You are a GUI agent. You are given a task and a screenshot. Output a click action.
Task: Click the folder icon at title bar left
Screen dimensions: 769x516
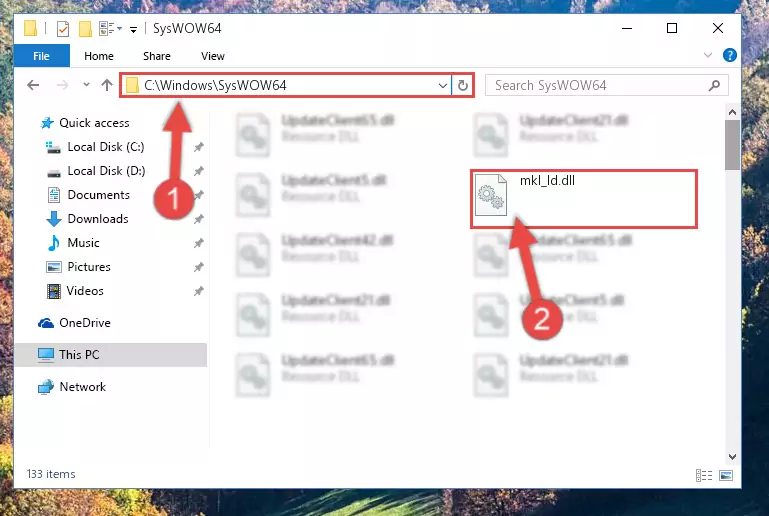(x=30, y=28)
